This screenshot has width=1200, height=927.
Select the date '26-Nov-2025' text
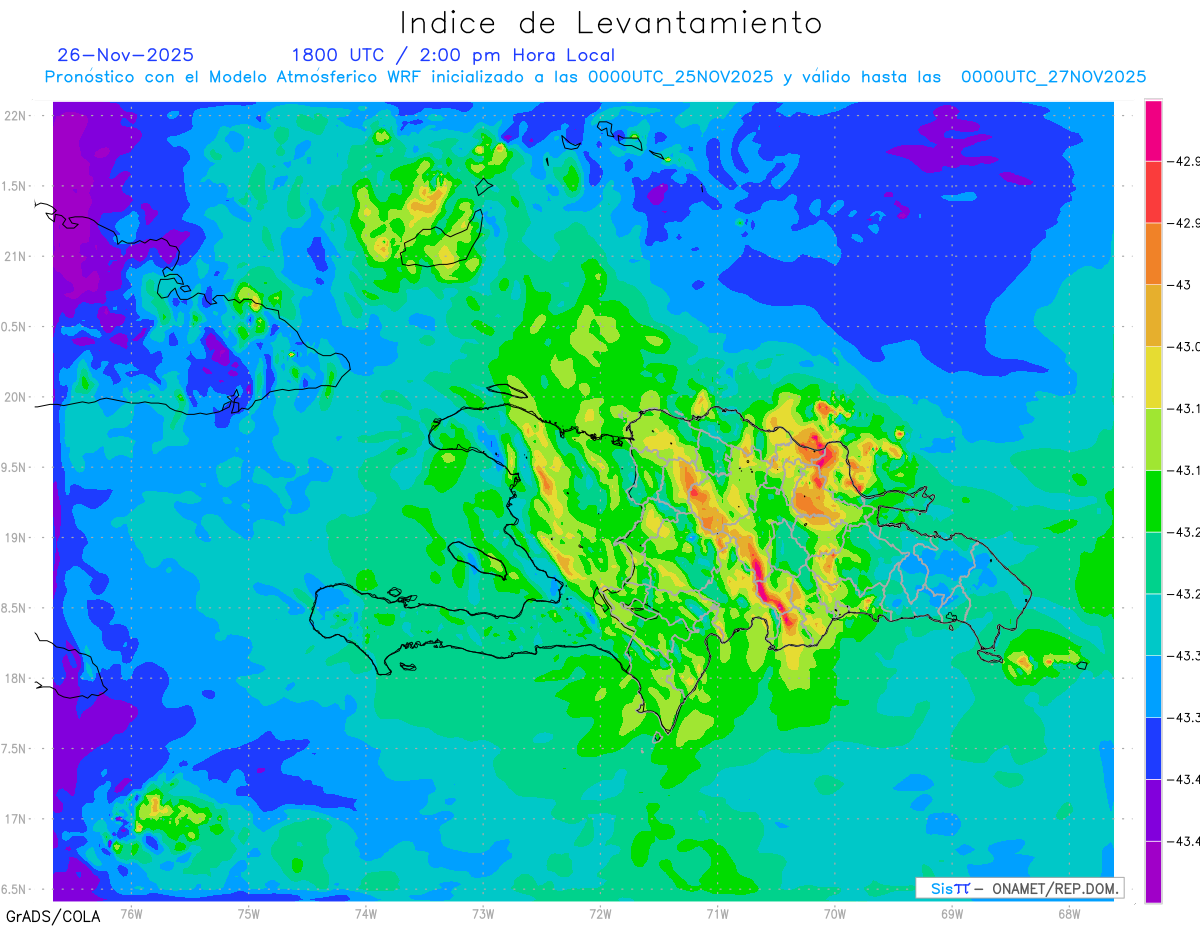[x=126, y=55]
